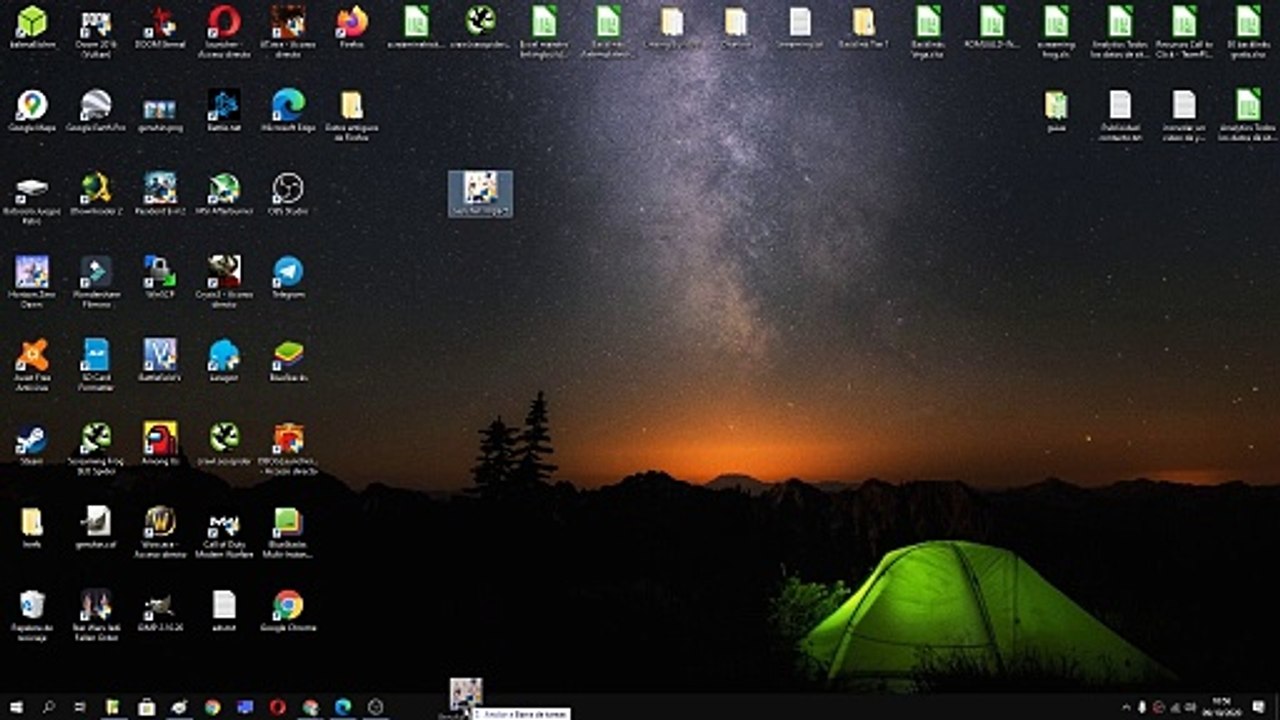Select the SD Card Formatter shortcut
This screenshot has height=720, width=1280.
point(96,364)
